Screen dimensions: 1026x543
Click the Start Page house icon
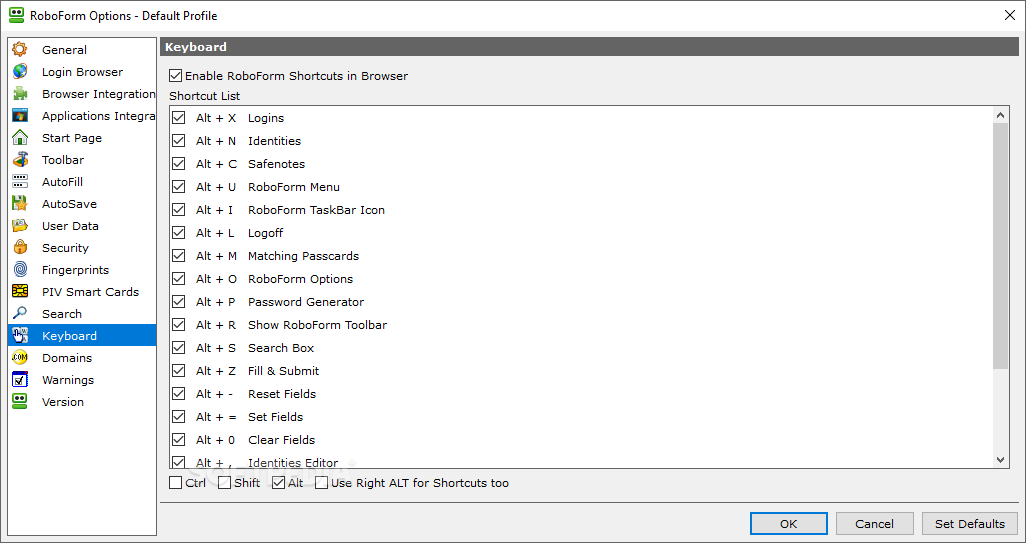[x=20, y=137]
